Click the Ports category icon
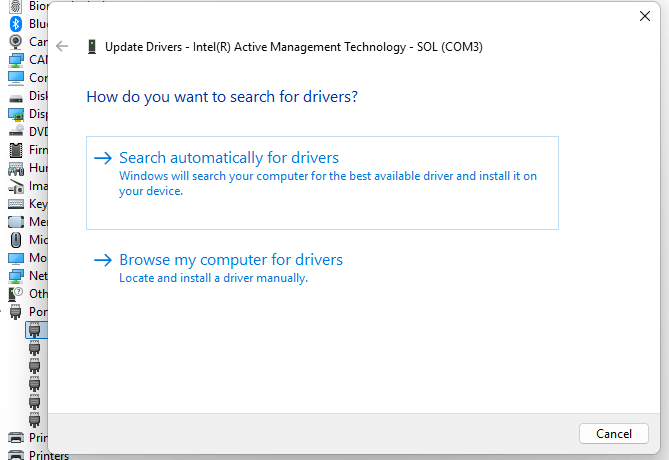This screenshot has width=669, height=460. click(x=16, y=312)
